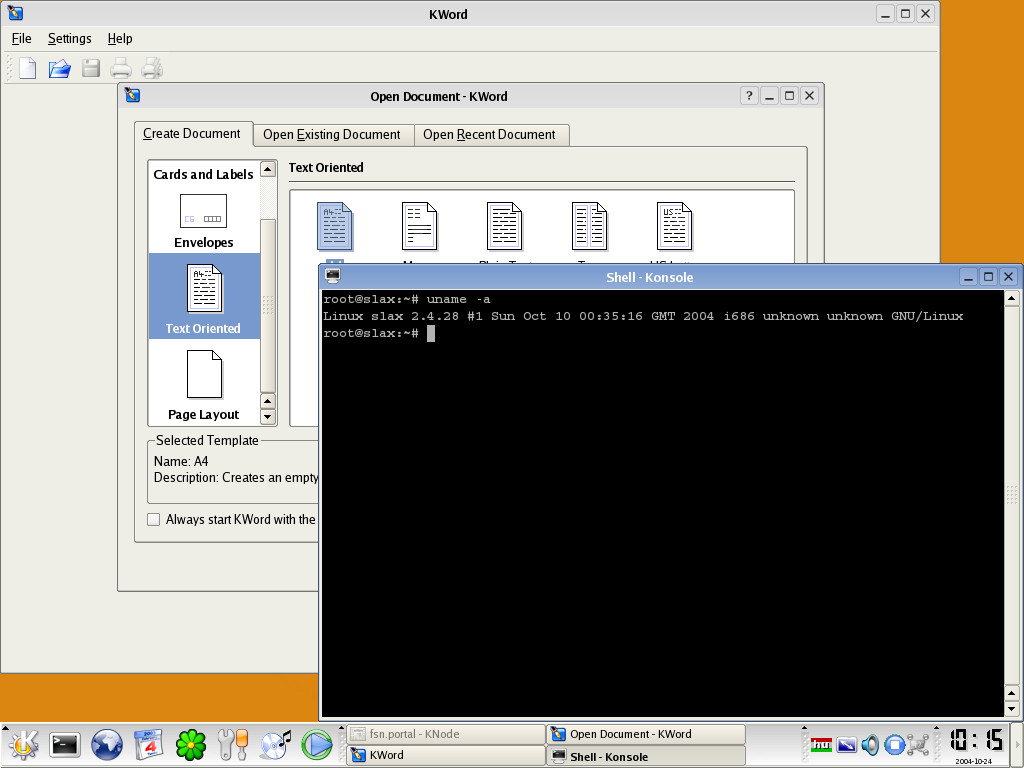
Task: Click the category list's bottom scroll-down arrow
Action: pyautogui.click(x=268, y=416)
